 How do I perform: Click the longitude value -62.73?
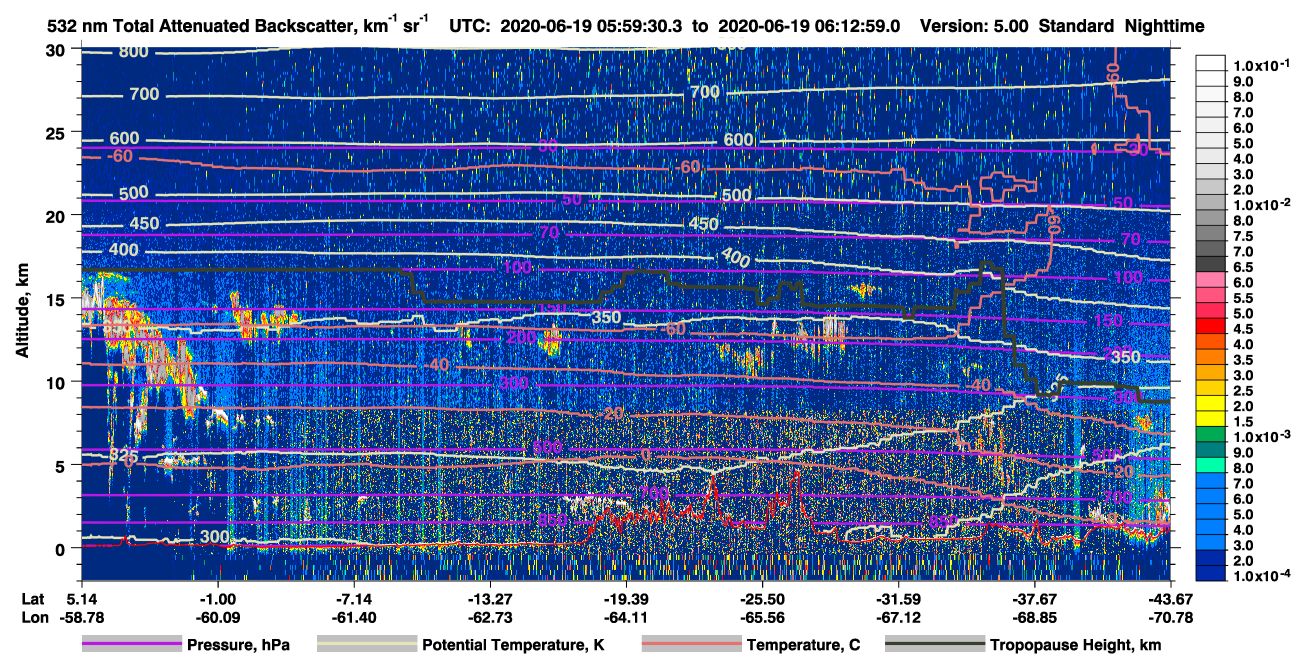pos(490,618)
